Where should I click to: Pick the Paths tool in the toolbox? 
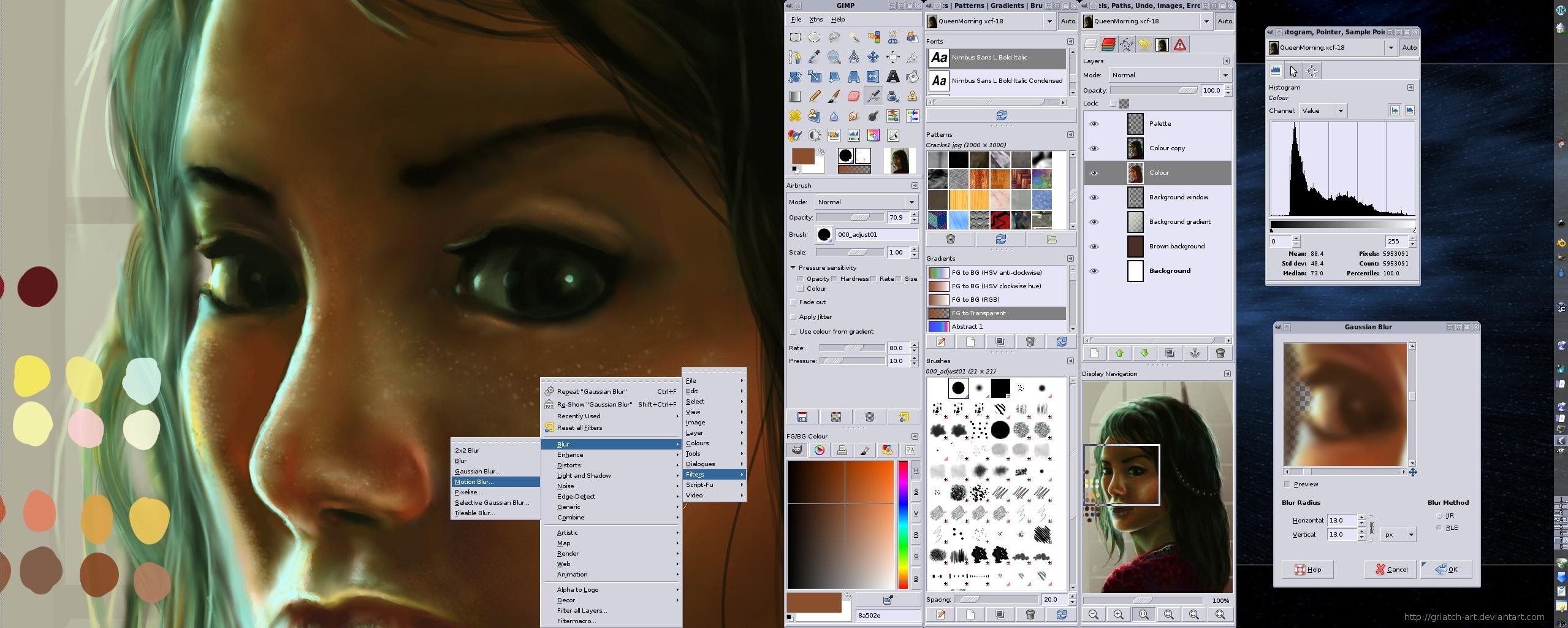tap(795, 56)
